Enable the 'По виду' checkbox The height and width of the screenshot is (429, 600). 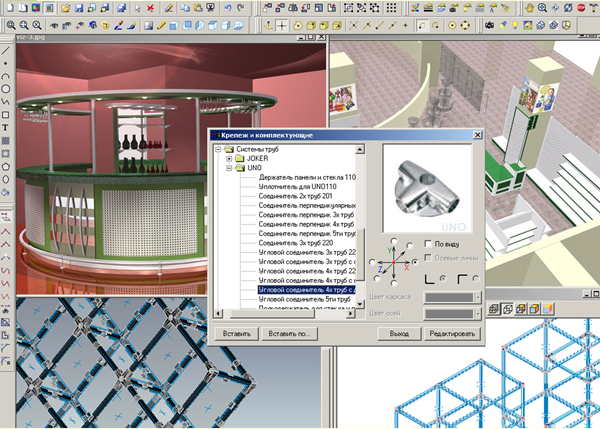(428, 243)
